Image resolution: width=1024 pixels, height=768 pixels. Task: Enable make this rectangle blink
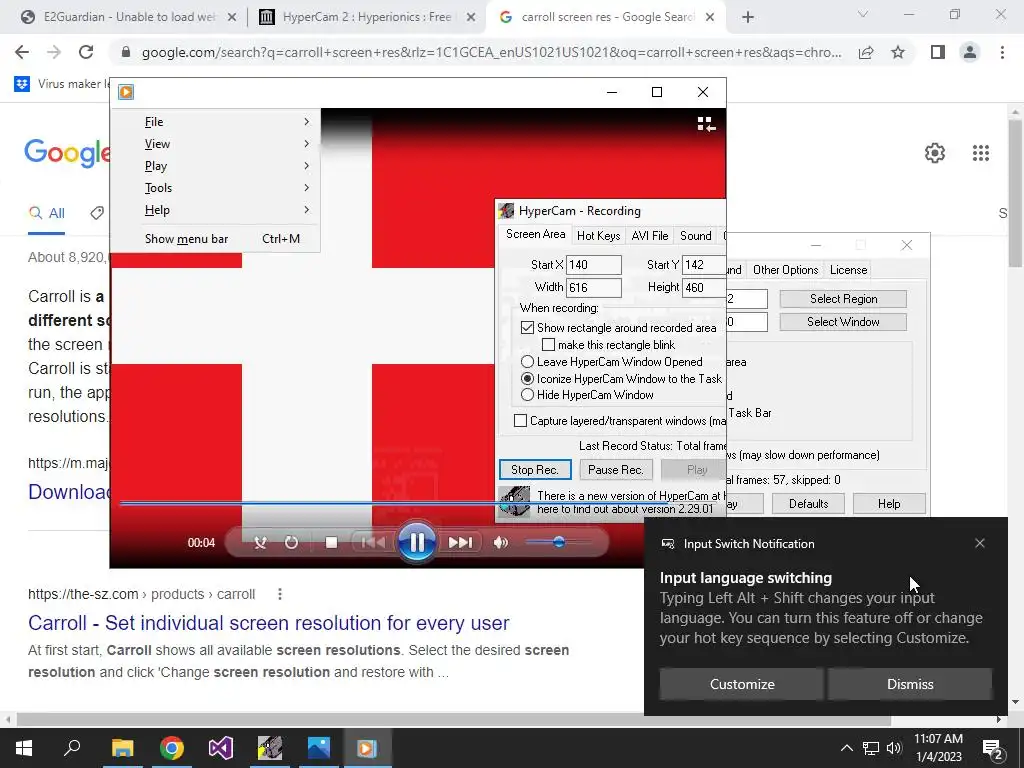549,345
